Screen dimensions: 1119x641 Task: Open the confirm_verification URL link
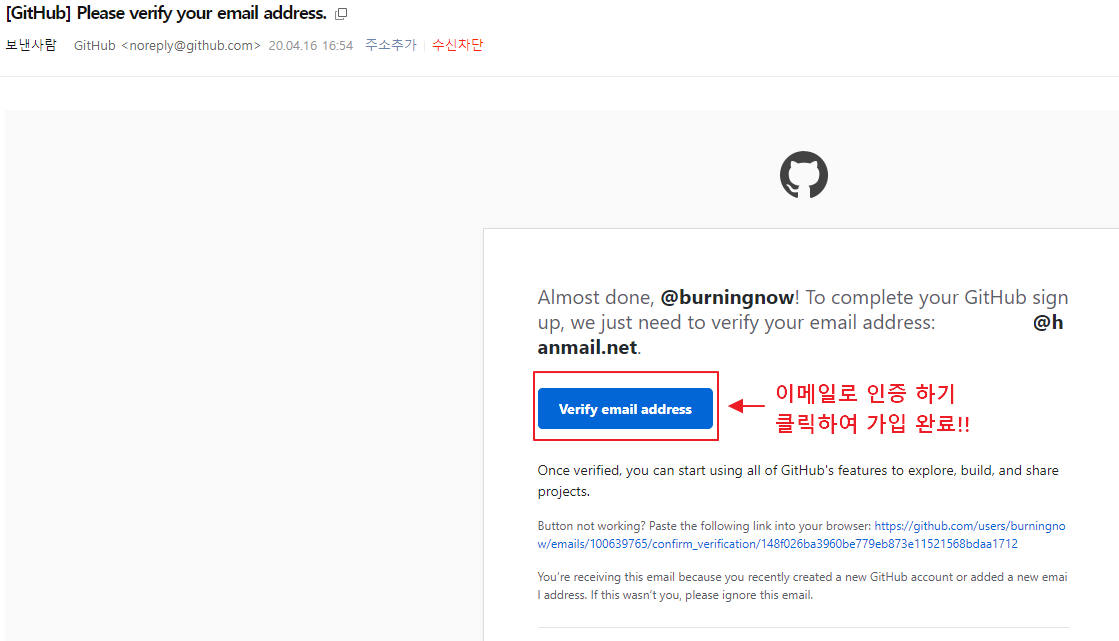pos(801,535)
